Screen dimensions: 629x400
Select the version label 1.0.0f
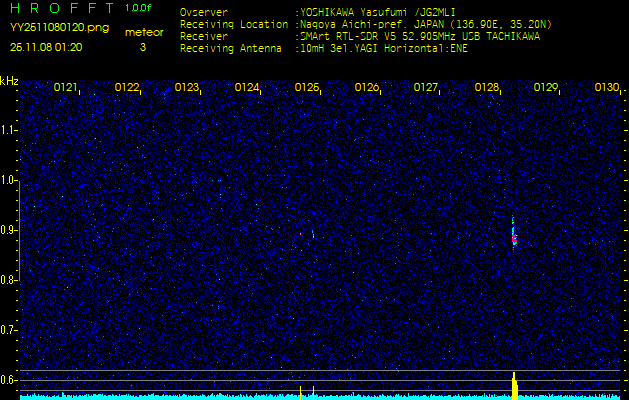pyautogui.click(x=138, y=8)
